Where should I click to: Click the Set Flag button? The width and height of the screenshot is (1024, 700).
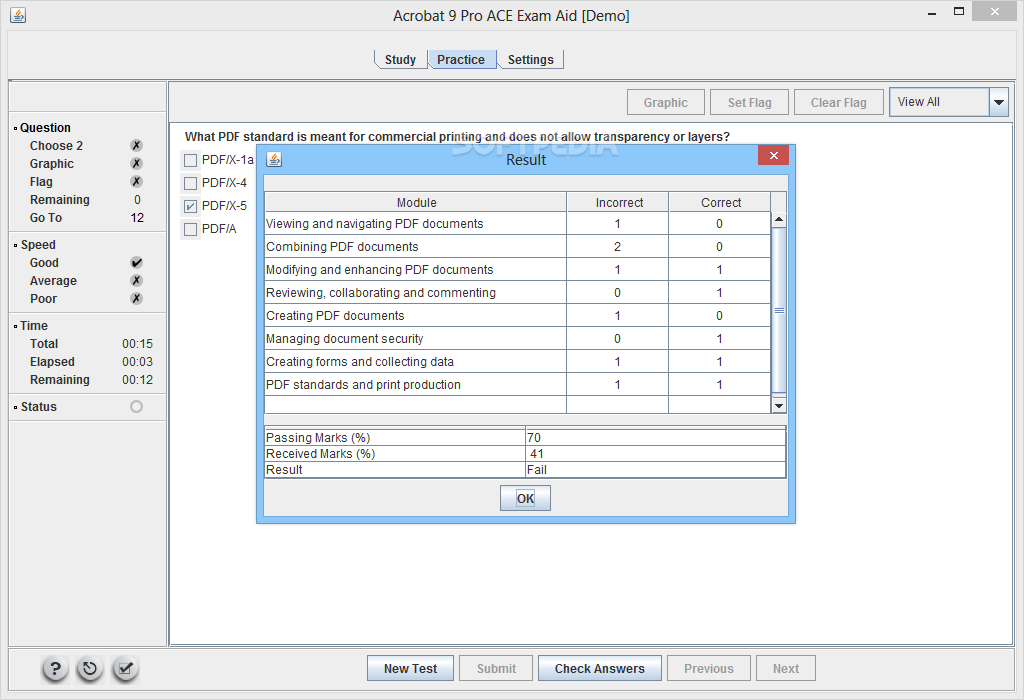tap(750, 103)
